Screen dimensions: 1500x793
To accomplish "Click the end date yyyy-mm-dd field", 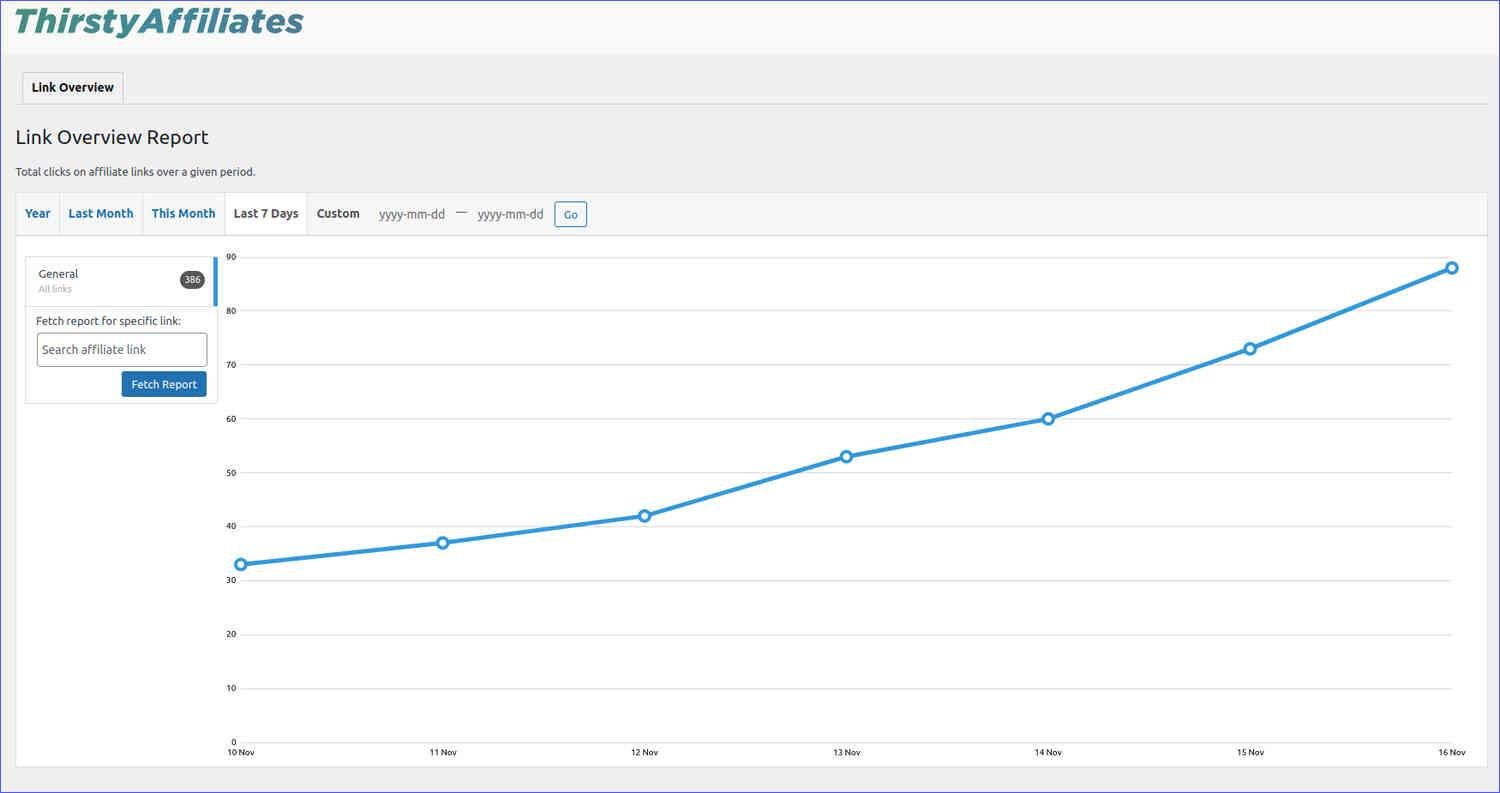I will [x=510, y=214].
